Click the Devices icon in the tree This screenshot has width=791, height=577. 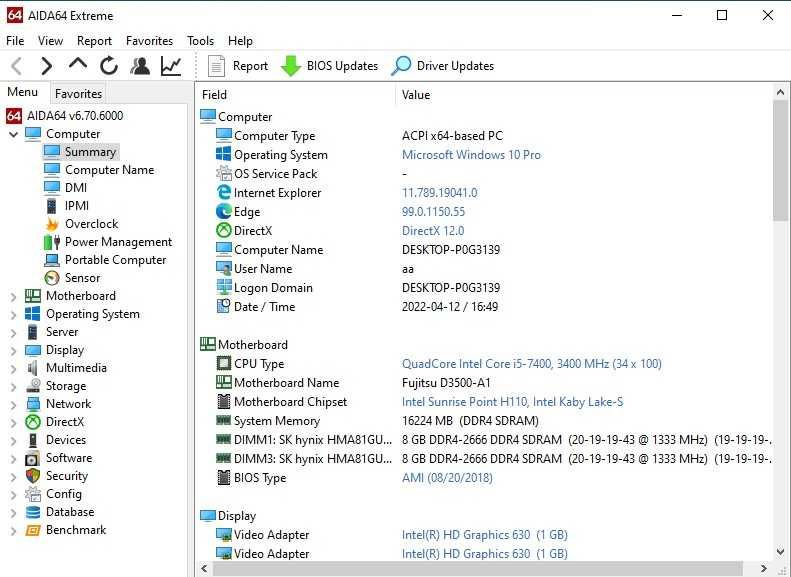click(x=33, y=440)
